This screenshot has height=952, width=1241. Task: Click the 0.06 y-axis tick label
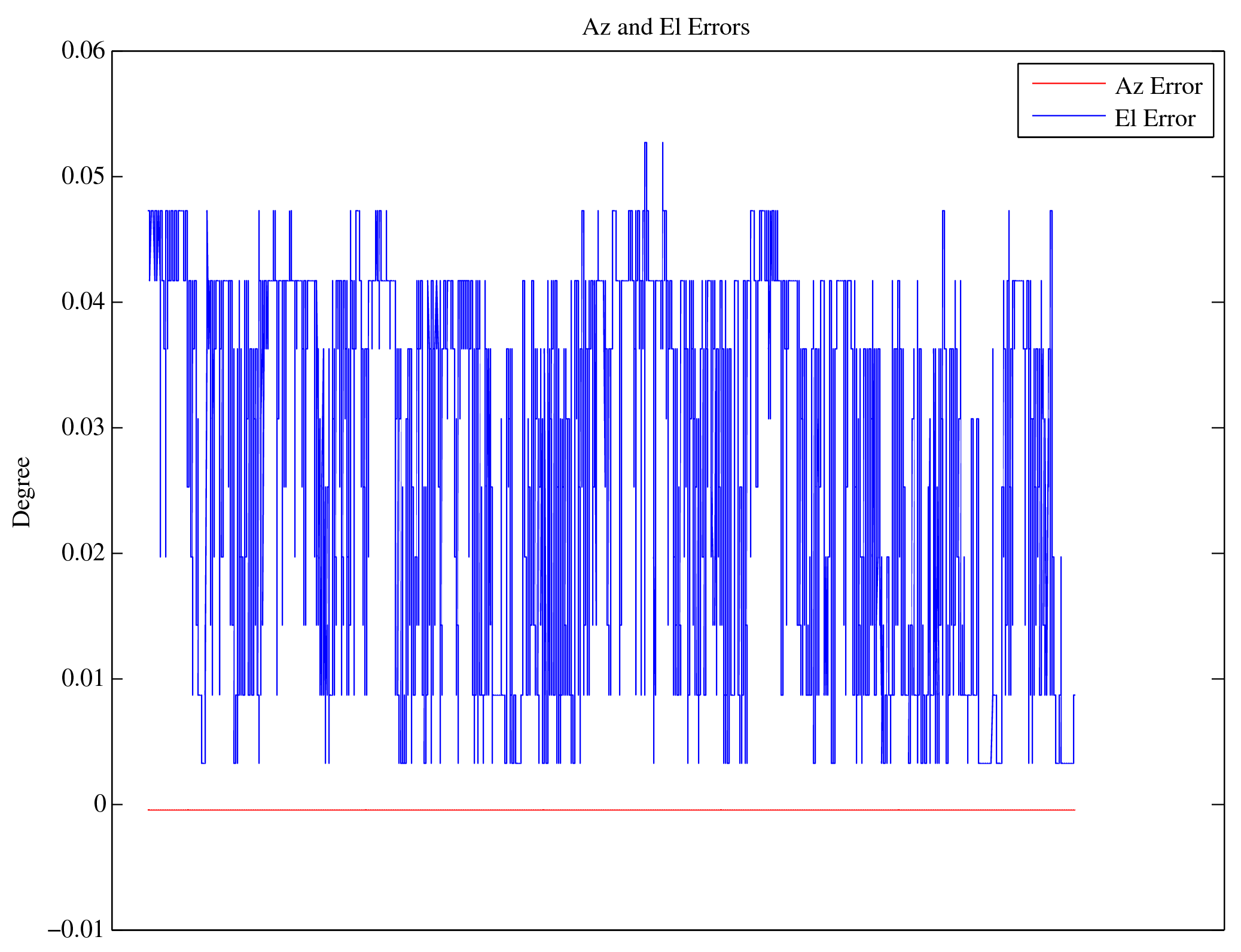pos(83,51)
